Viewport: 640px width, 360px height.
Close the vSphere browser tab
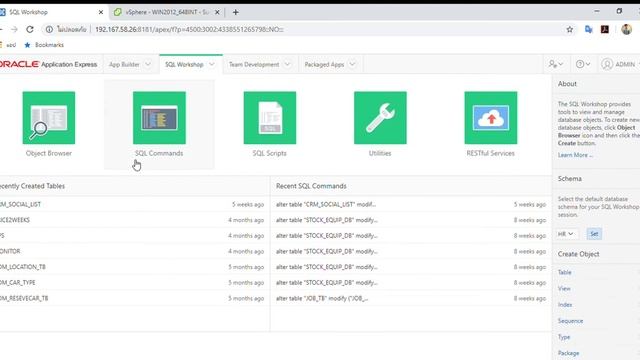click(x=217, y=12)
